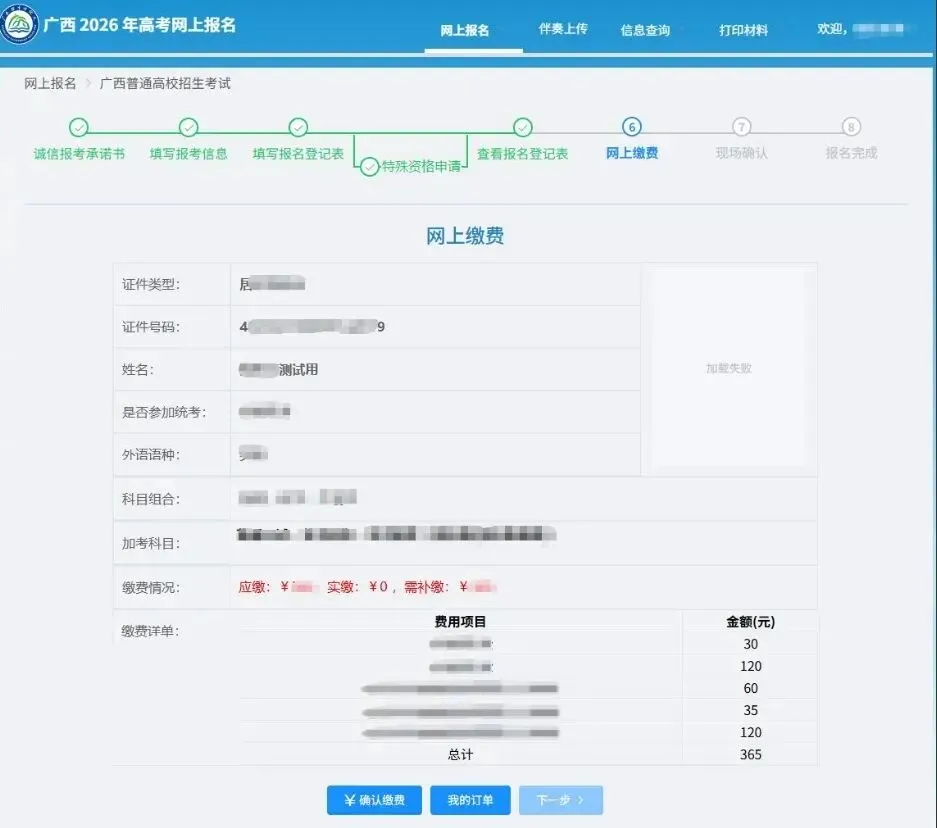Select step 6 circle 网上缴费
Image resolution: width=937 pixels, height=828 pixels.
pos(632,127)
